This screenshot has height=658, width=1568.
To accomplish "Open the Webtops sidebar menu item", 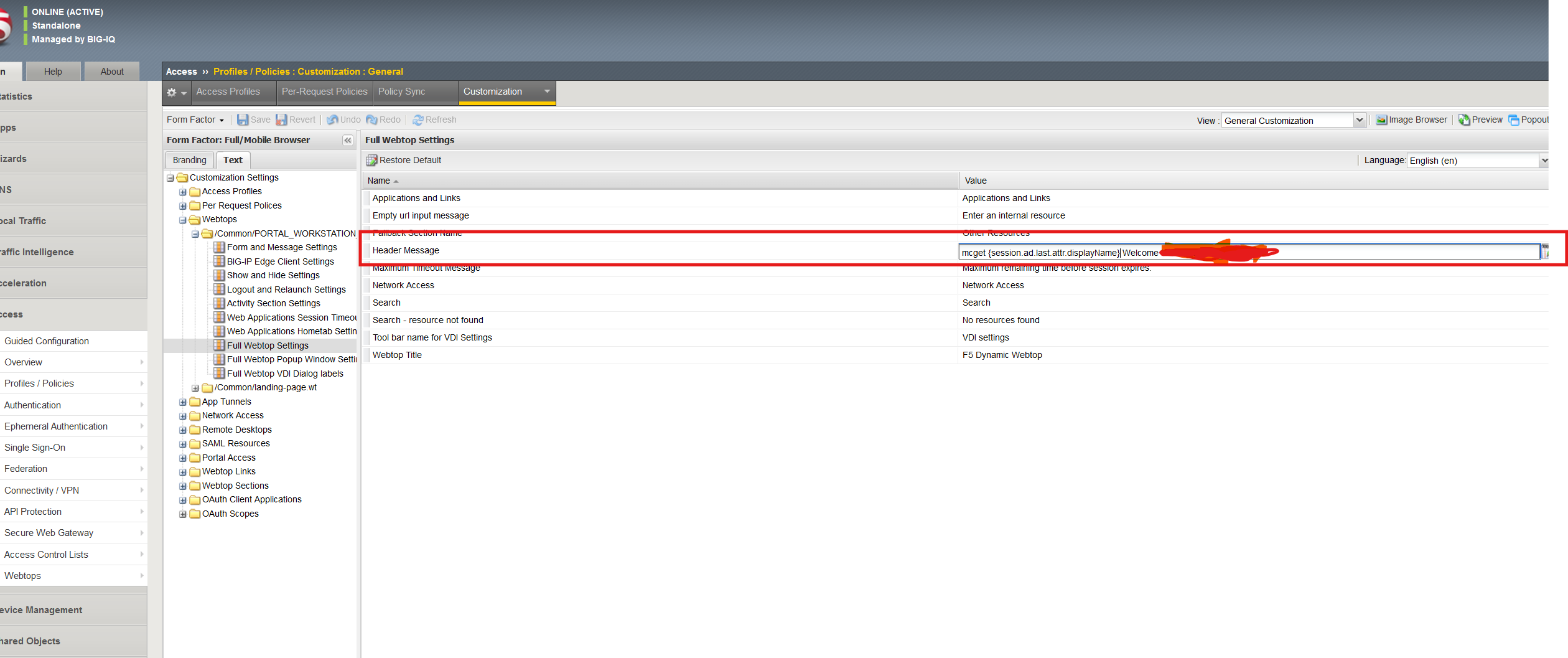I will 73,576.
